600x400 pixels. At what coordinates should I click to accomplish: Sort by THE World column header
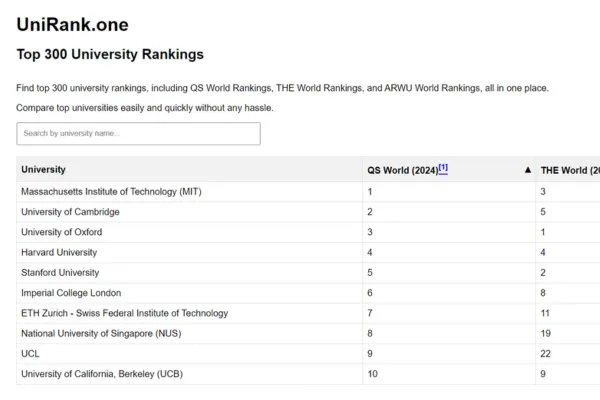pyautogui.click(x=568, y=170)
